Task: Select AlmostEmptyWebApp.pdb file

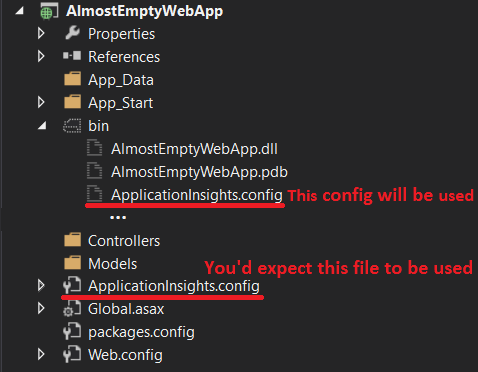Action: pyautogui.click(x=199, y=172)
